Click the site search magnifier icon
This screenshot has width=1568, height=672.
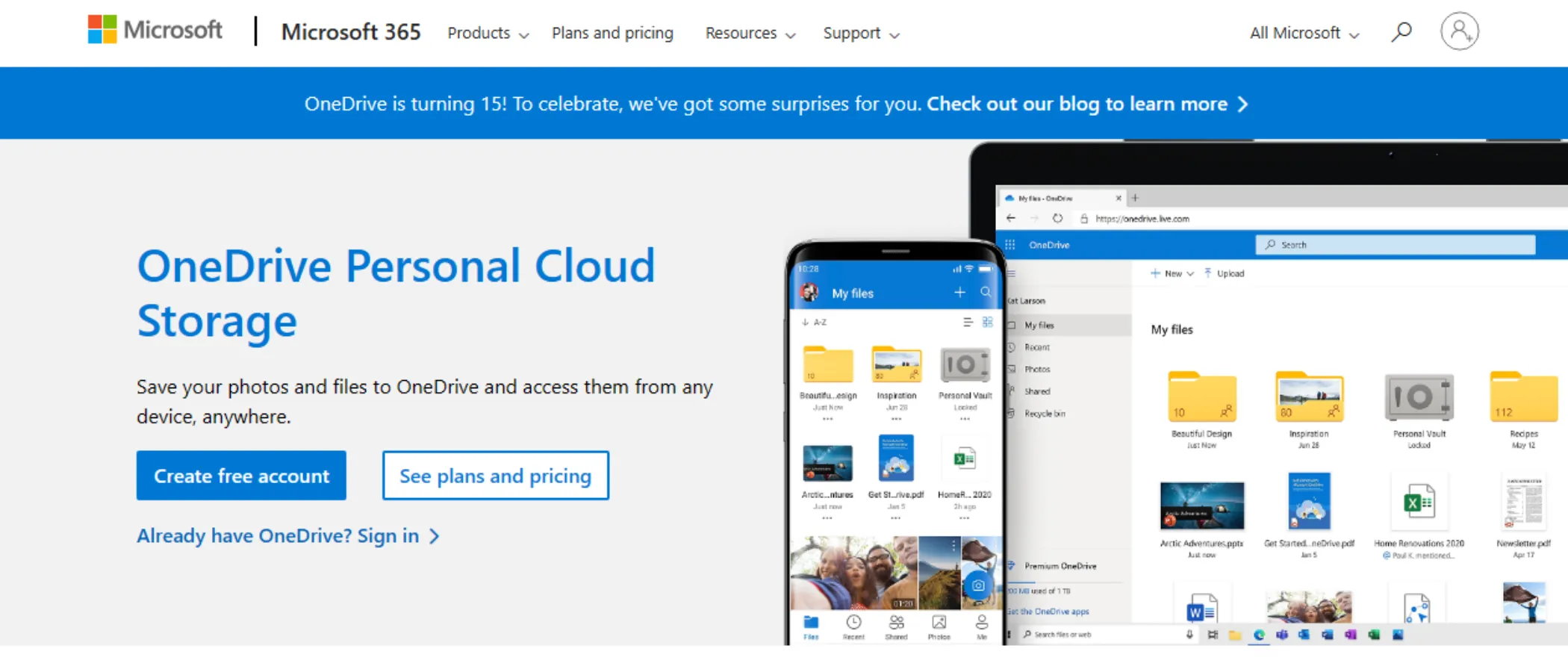pos(1401,32)
